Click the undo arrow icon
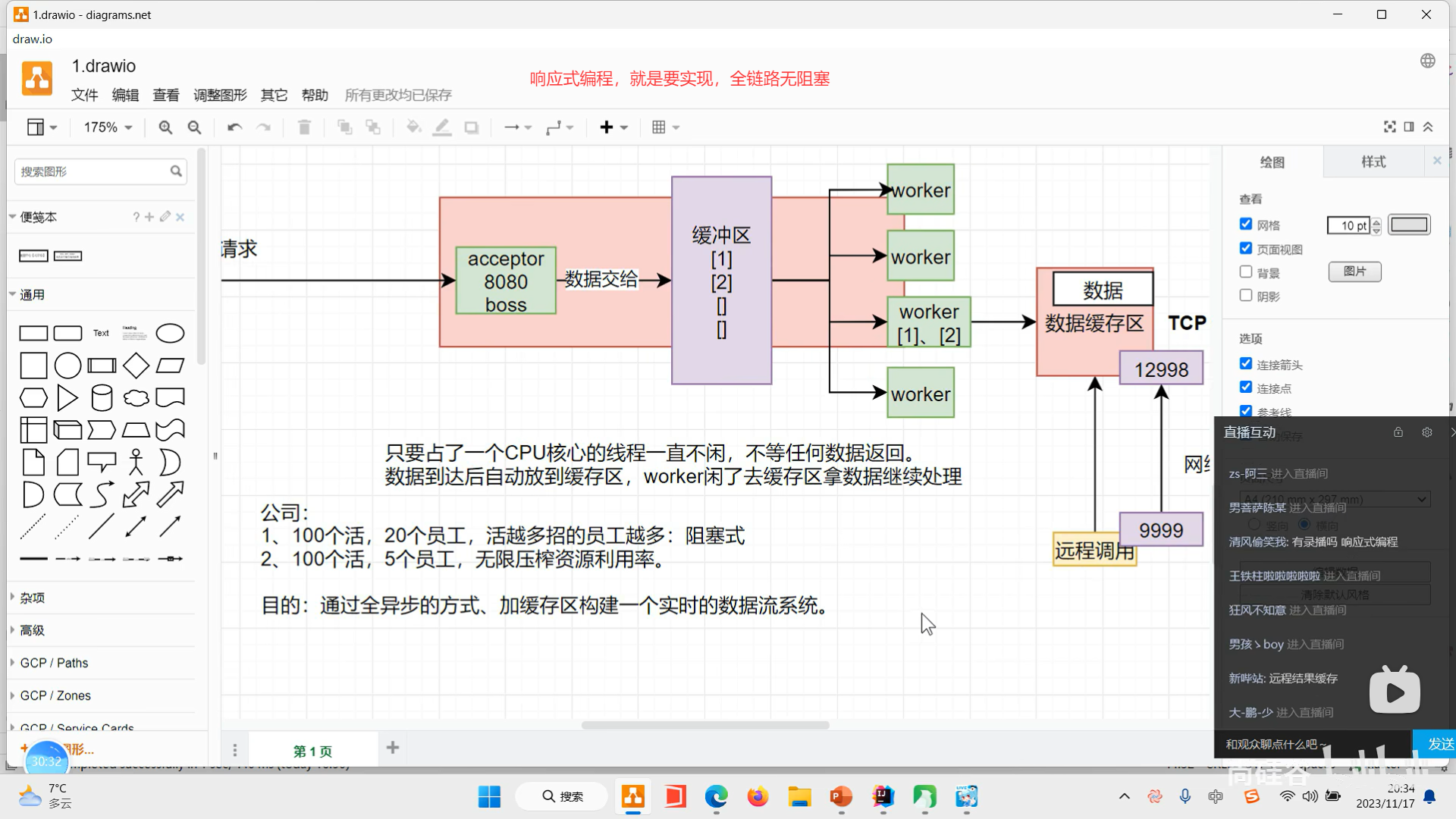Image resolution: width=1456 pixels, height=819 pixels. [x=234, y=127]
